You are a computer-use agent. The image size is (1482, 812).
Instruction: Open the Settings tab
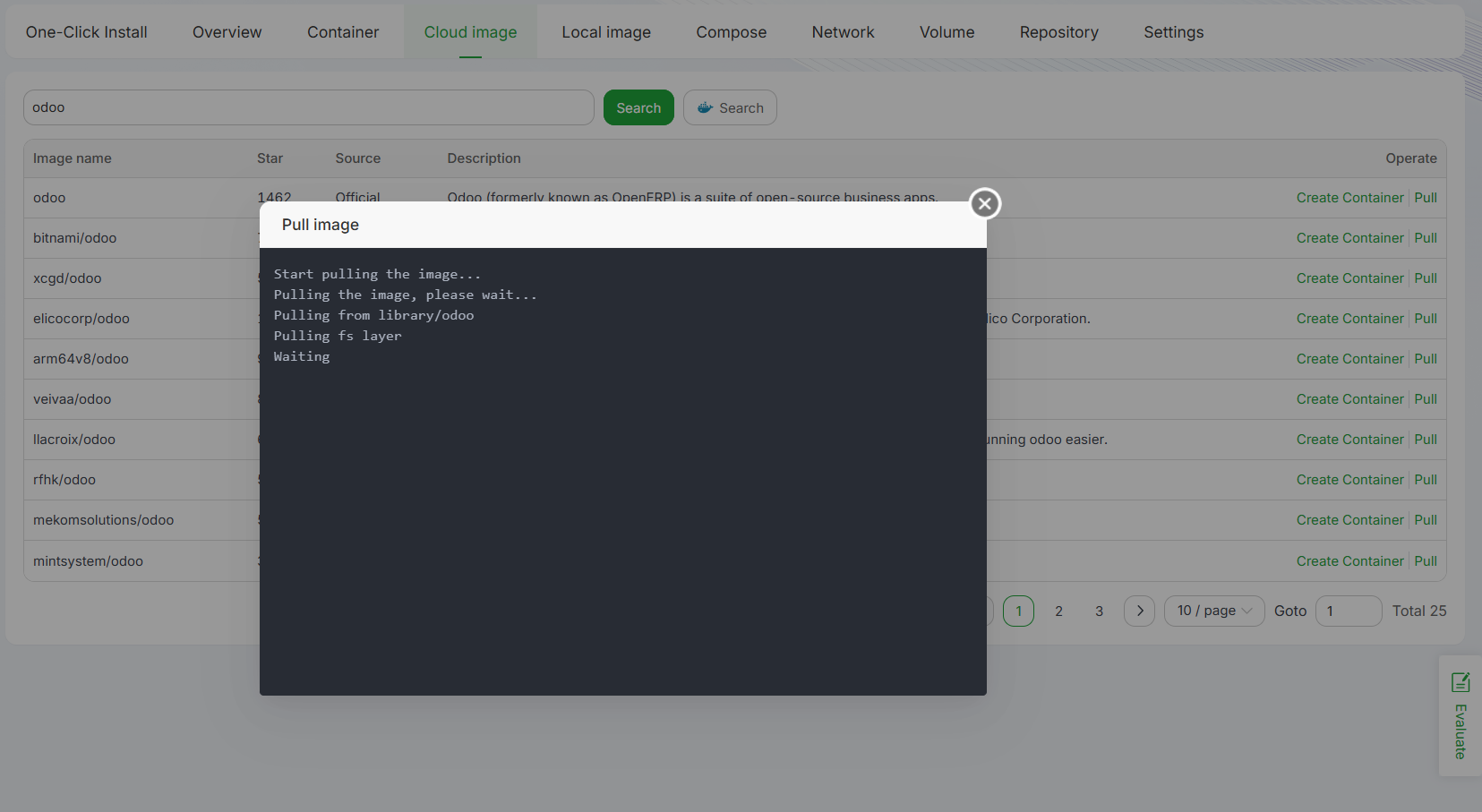click(x=1173, y=32)
